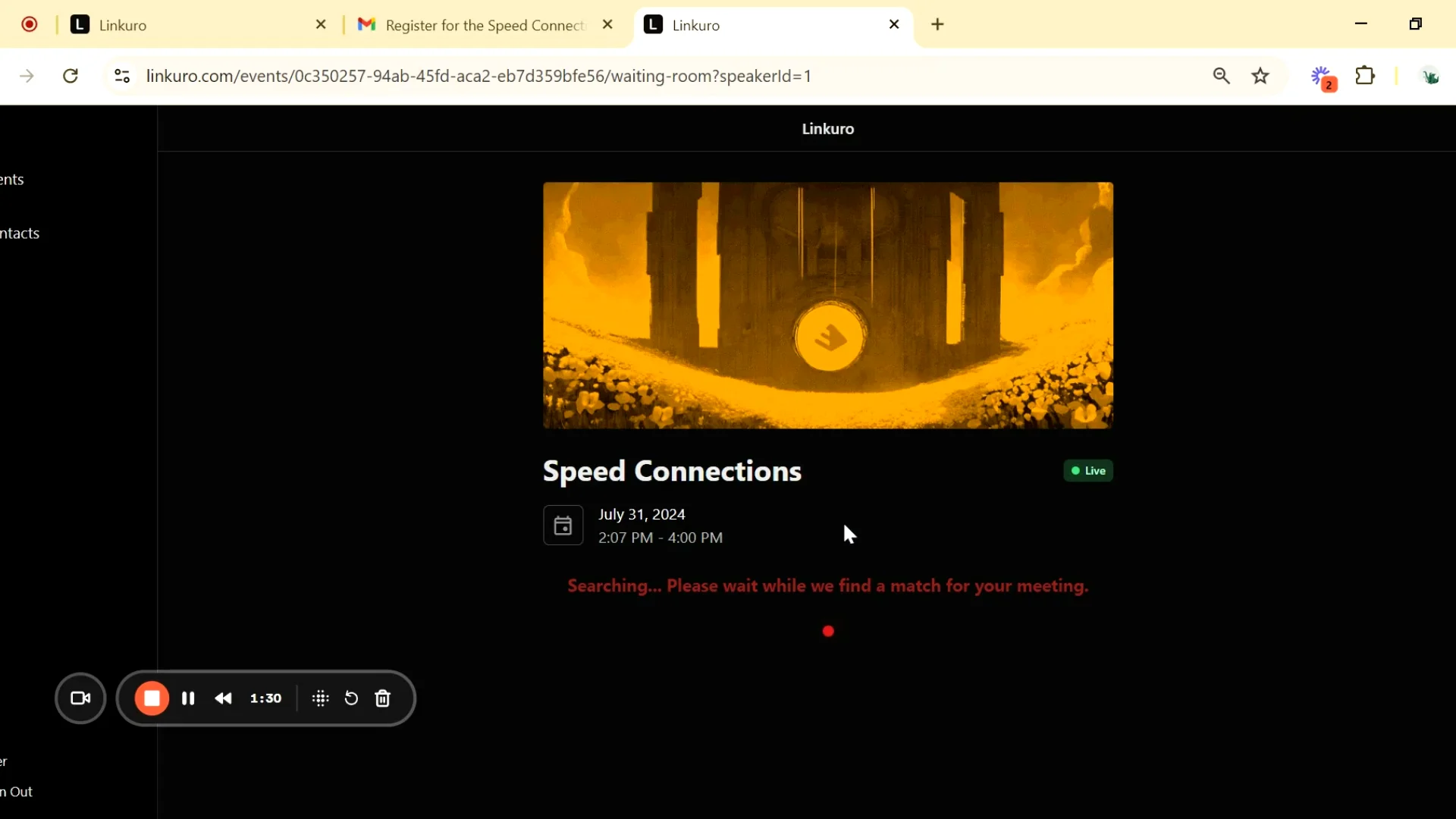Rewind the recording
The height and width of the screenshot is (819, 1456).
pos(224,698)
